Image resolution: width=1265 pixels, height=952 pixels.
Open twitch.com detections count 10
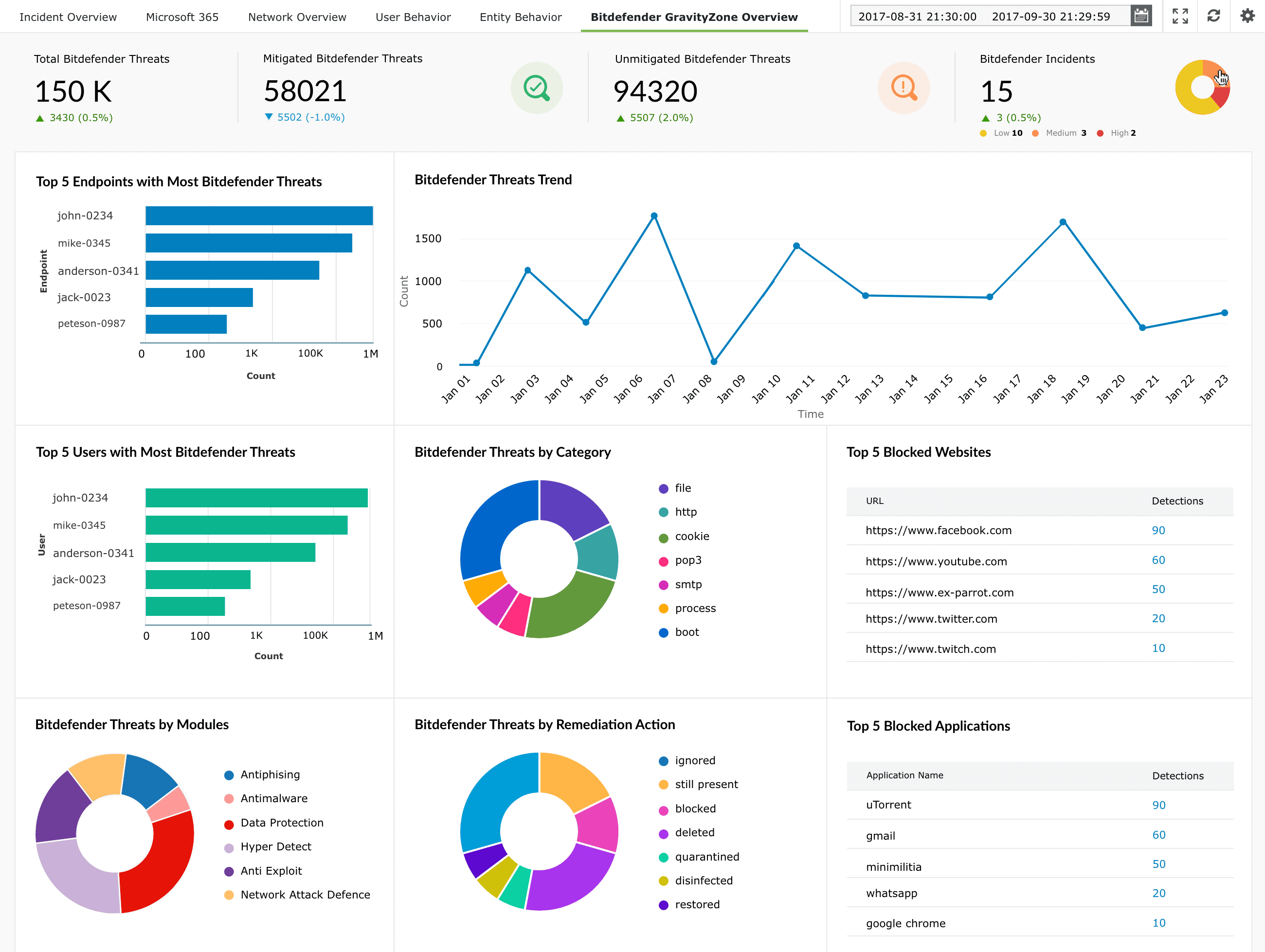pyautogui.click(x=1158, y=648)
